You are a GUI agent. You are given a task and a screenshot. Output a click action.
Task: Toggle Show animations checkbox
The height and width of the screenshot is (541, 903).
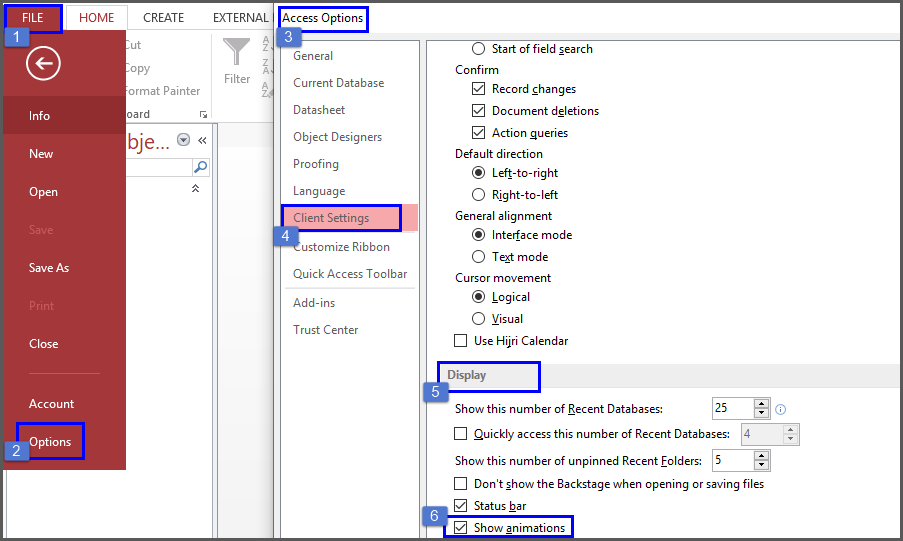point(461,527)
